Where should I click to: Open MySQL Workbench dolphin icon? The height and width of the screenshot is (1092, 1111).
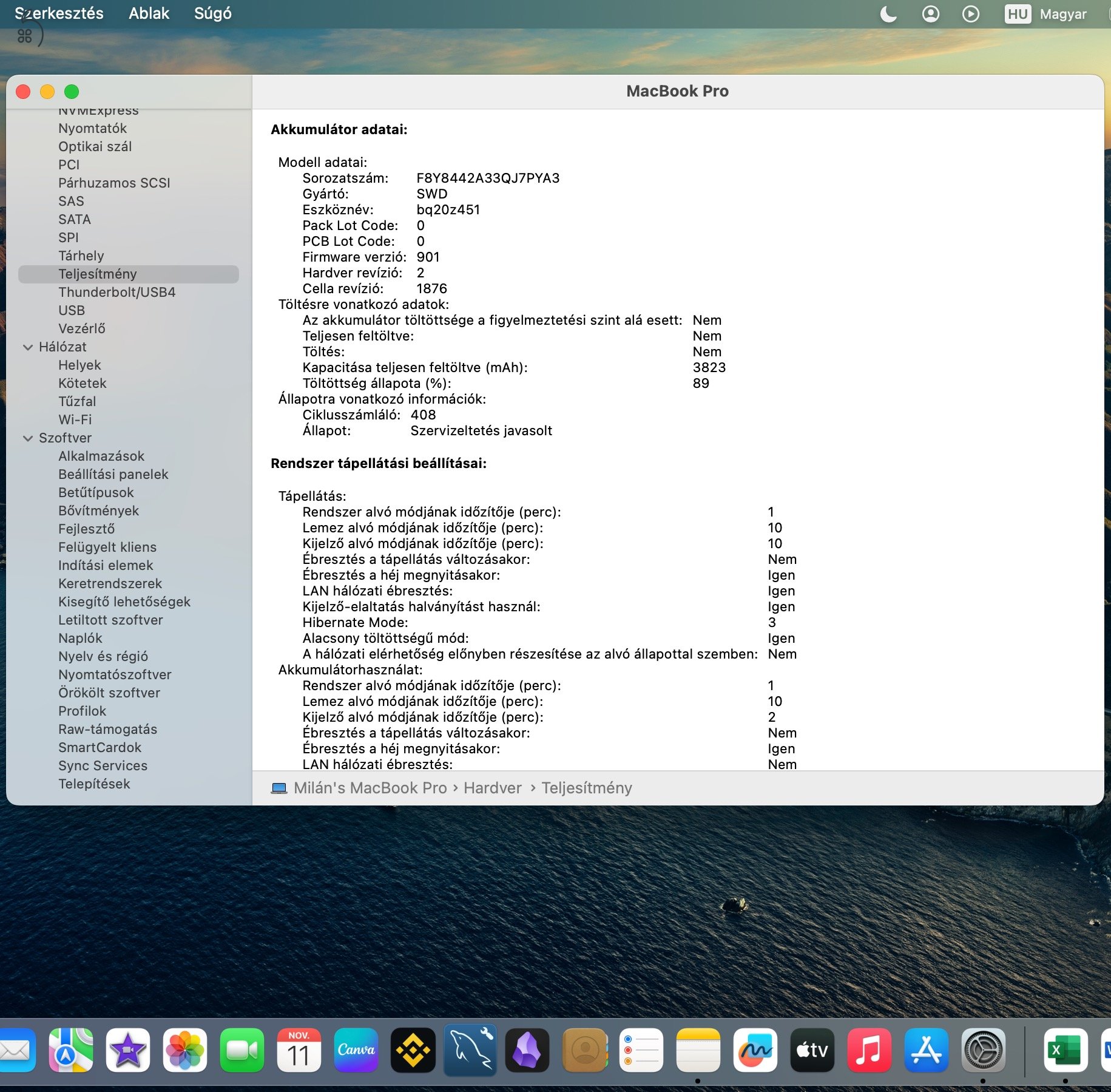(470, 1050)
